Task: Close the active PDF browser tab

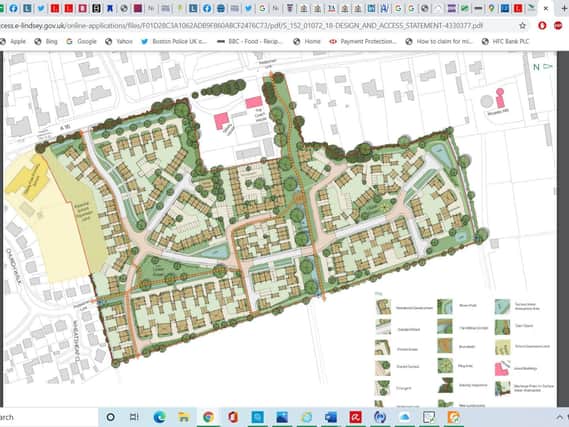Action: coord(546,8)
